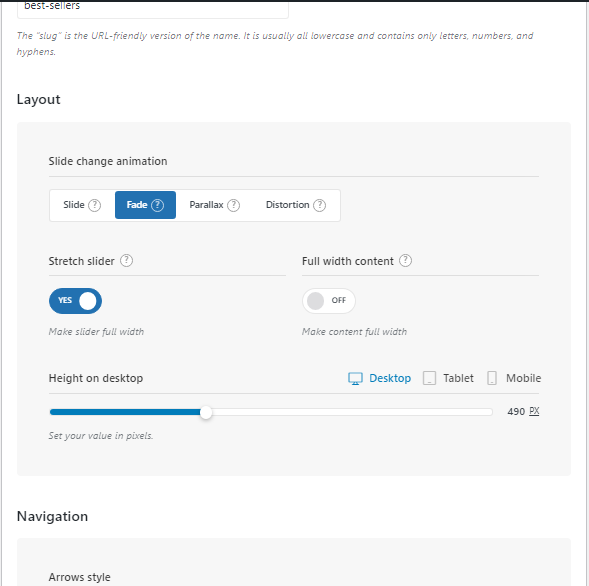Click the help icon inside Fade button
The width and height of the screenshot is (589, 586).
point(157,205)
